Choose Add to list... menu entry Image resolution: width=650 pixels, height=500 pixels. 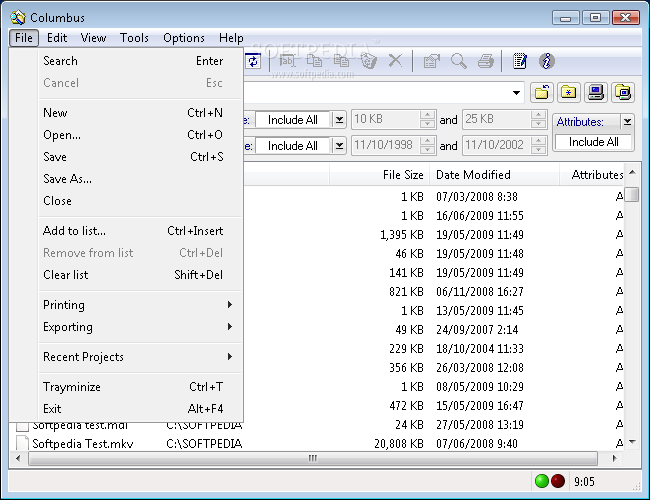140,231
